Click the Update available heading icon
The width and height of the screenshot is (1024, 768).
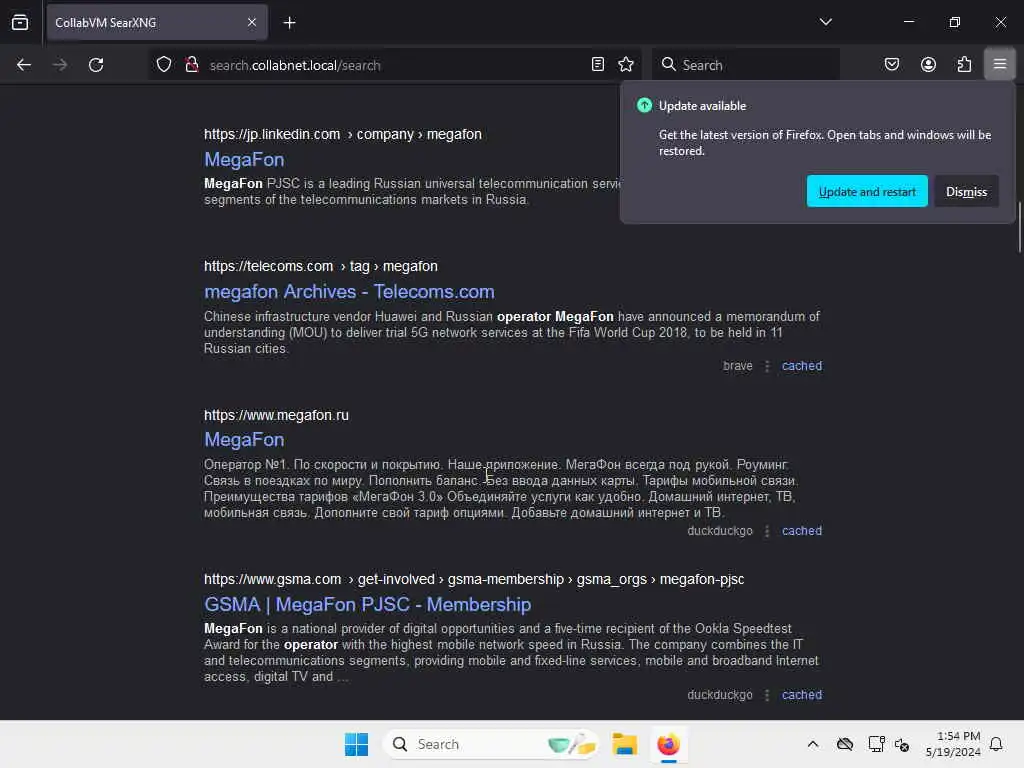coord(645,105)
